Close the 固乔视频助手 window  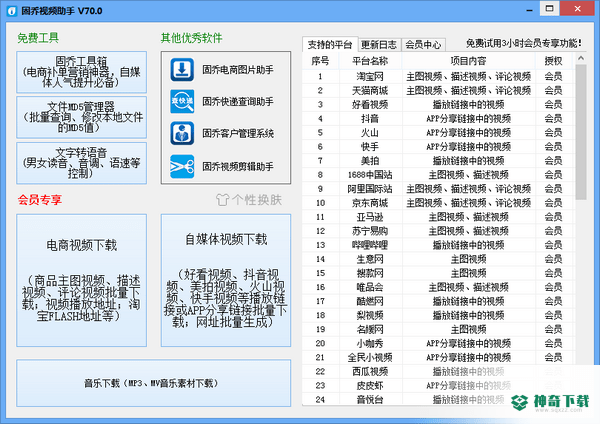tap(577, 8)
